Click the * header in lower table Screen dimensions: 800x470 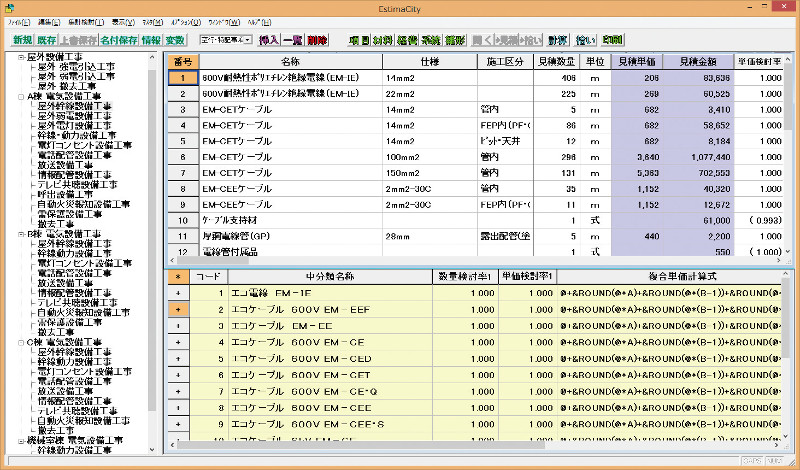click(x=178, y=277)
